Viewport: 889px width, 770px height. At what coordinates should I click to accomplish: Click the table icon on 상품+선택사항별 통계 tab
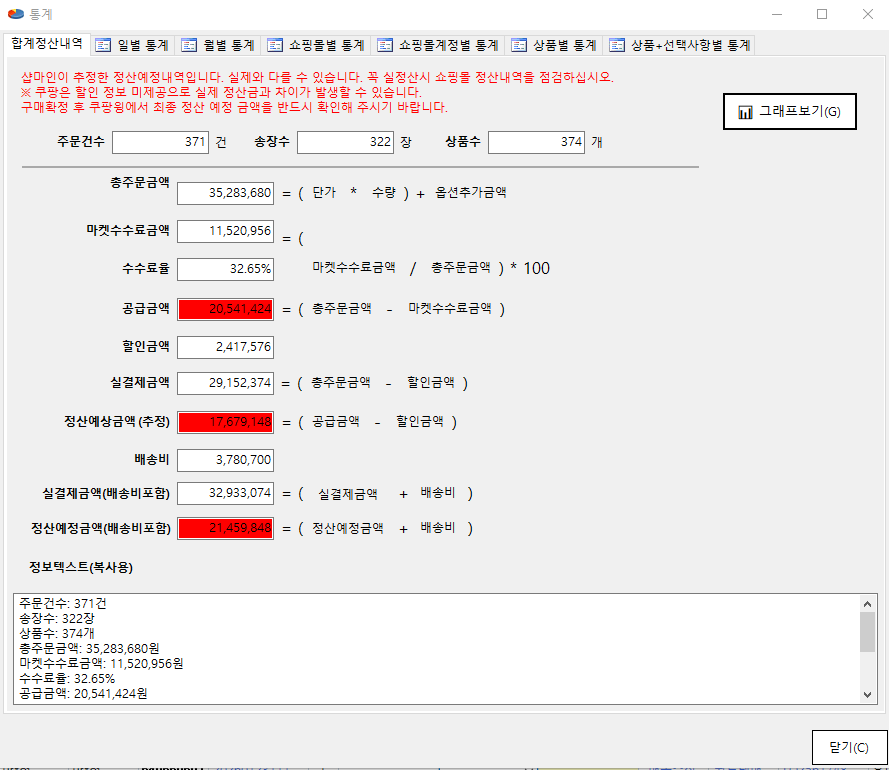click(617, 45)
